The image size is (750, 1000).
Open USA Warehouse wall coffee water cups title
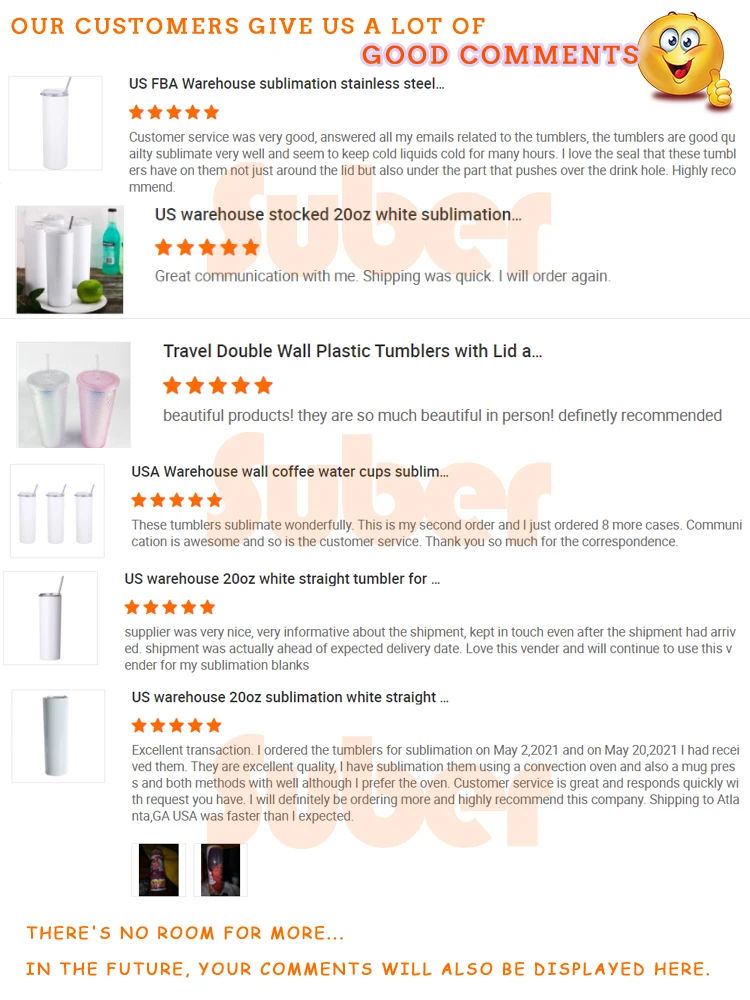tap(290, 472)
